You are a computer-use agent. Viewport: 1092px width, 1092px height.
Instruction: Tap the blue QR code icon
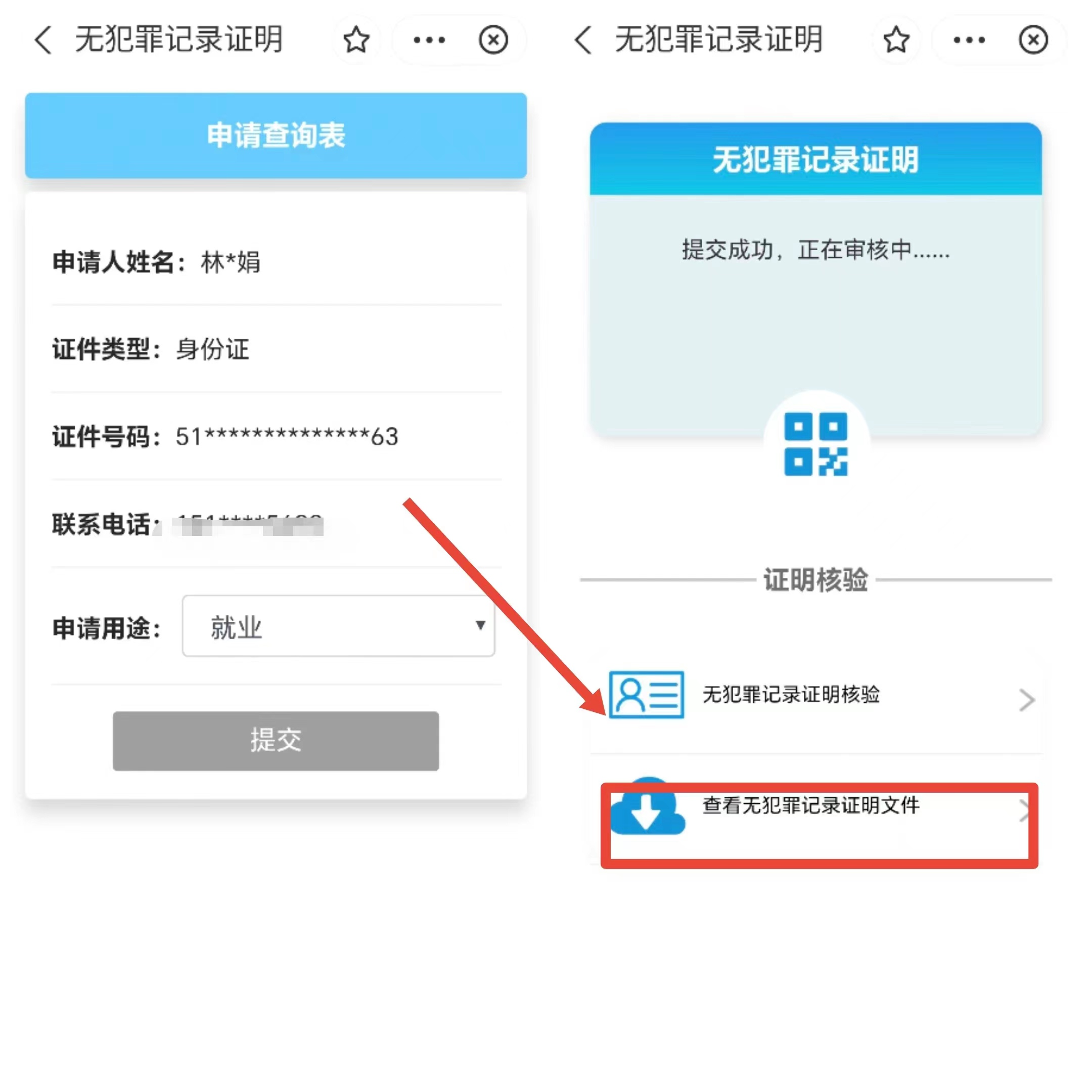tap(815, 444)
